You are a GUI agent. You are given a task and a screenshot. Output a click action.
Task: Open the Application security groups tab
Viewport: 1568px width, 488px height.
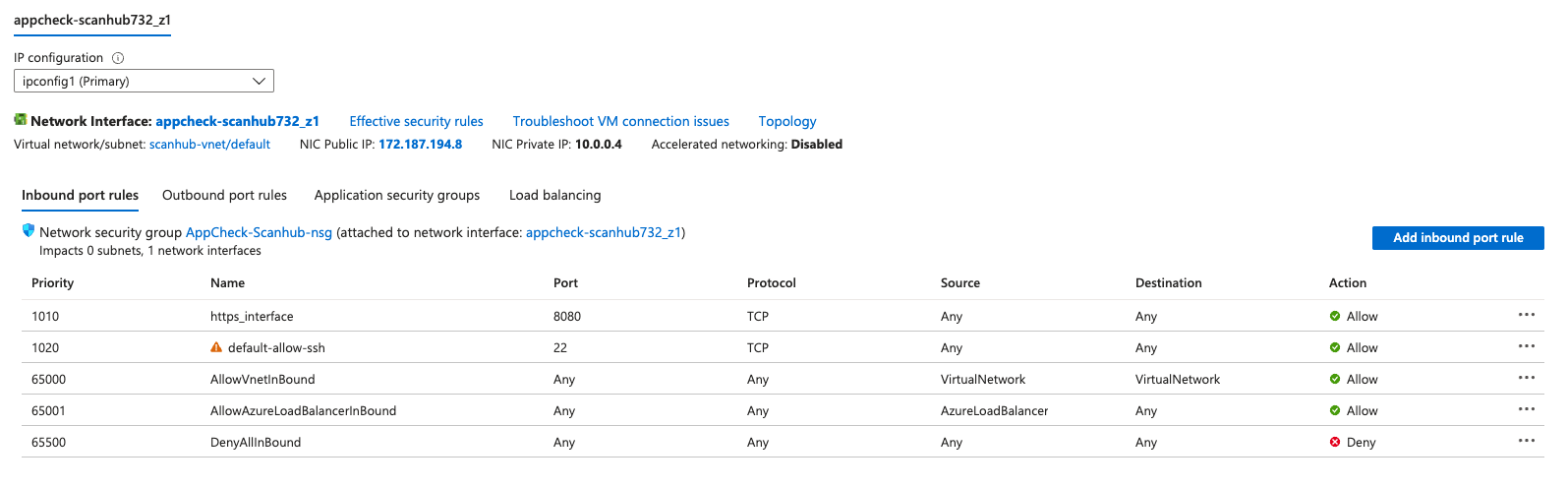(x=397, y=195)
